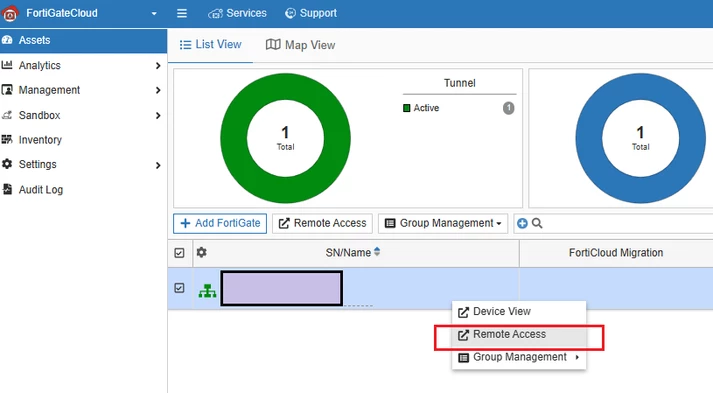
Task: Click the green Active legend swatch
Action: tap(407, 108)
